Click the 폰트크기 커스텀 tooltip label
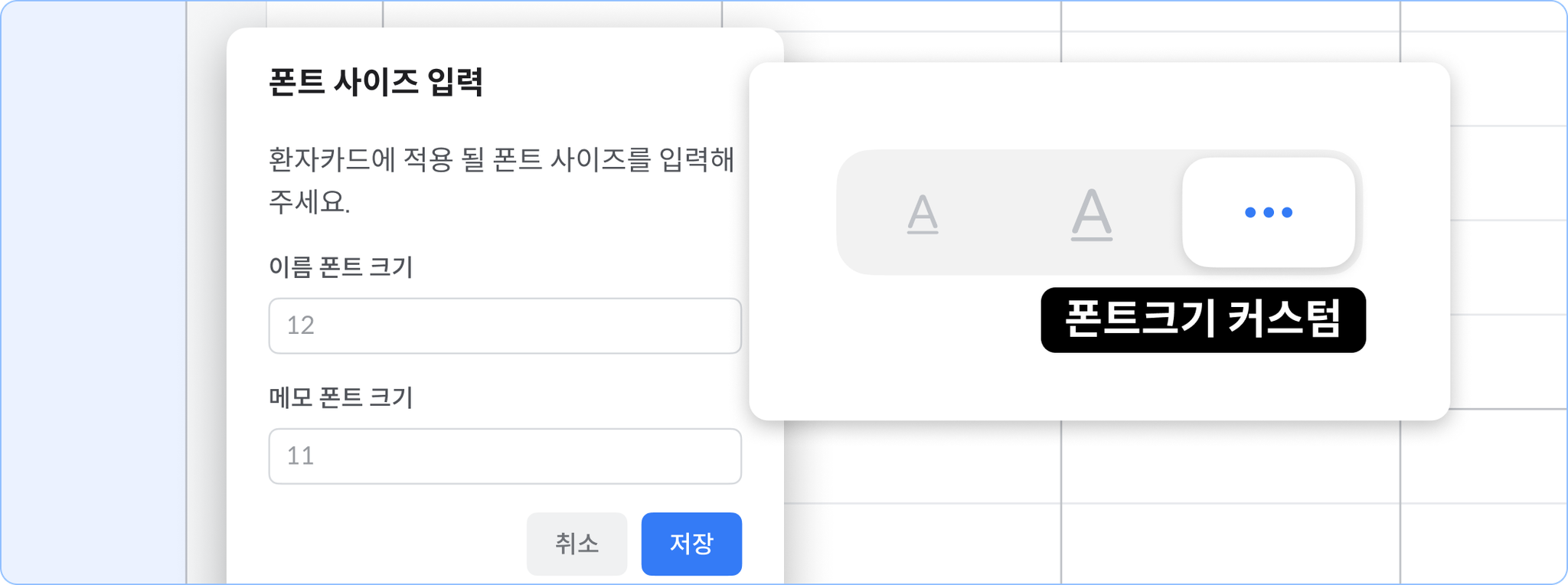The height and width of the screenshot is (585, 1568). tap(1203, 320)
